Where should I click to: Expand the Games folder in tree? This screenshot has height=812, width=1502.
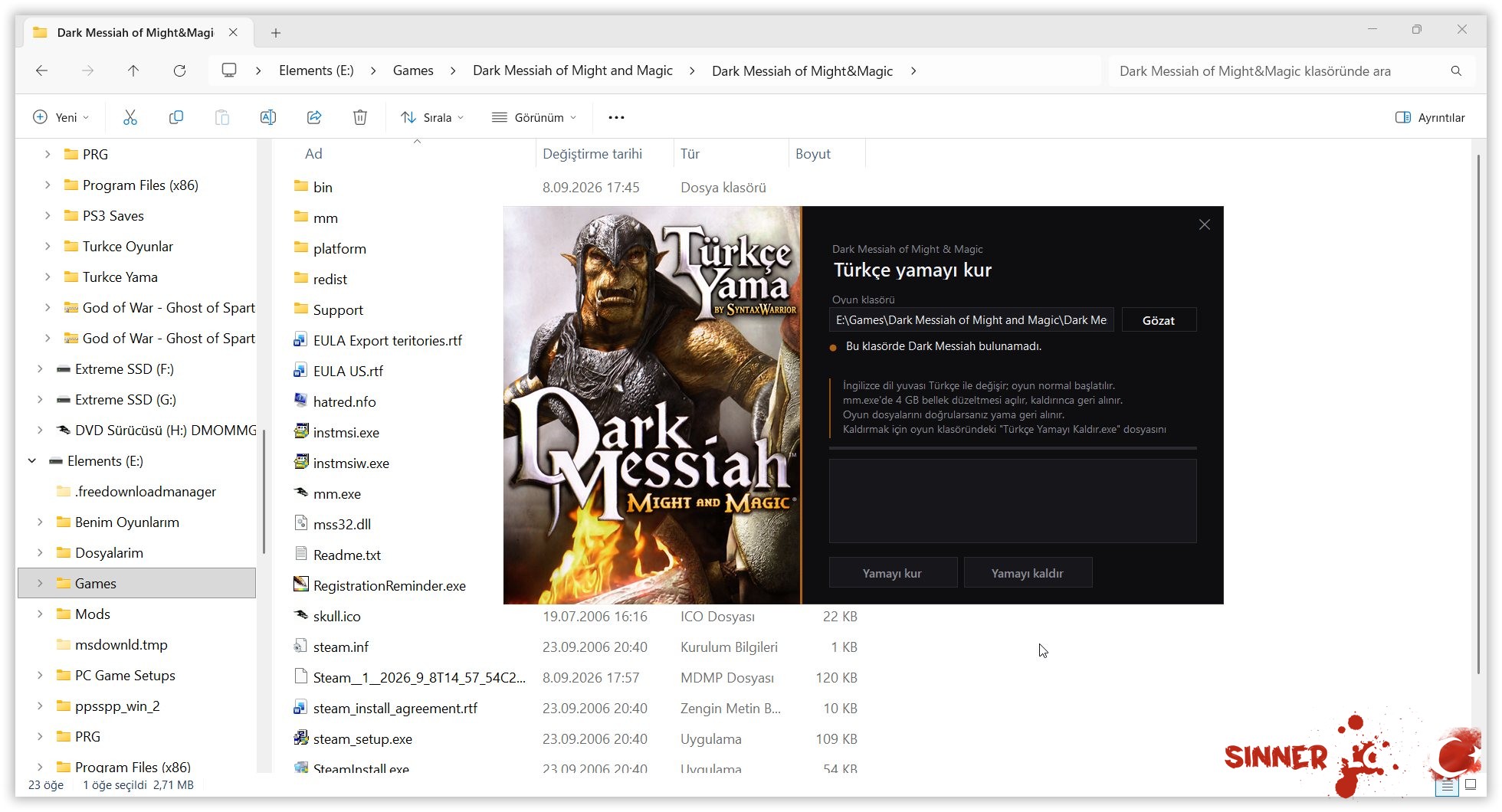(x=40, y=584)
